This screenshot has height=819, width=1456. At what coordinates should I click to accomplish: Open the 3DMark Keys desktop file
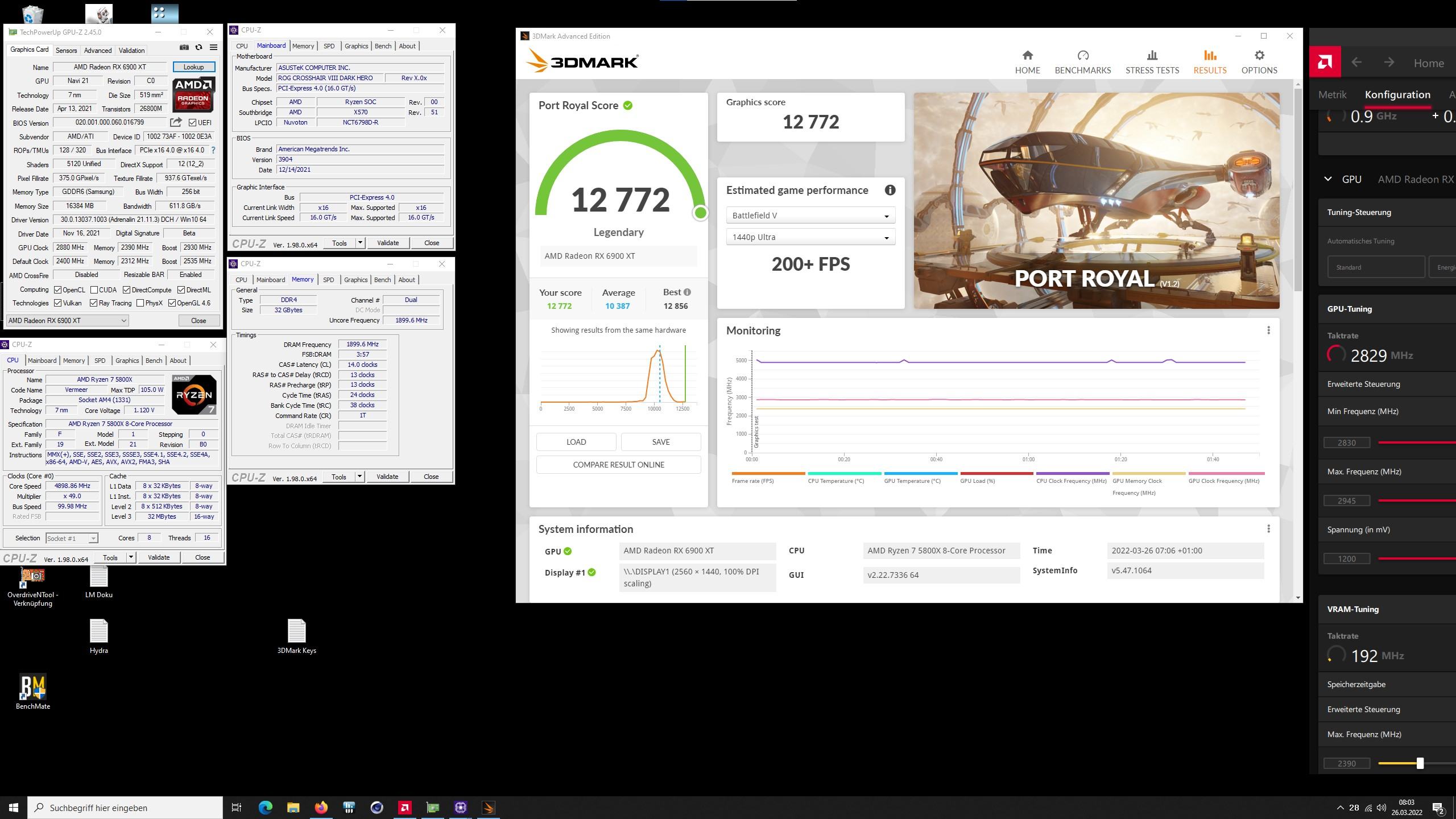coord(296,636)
